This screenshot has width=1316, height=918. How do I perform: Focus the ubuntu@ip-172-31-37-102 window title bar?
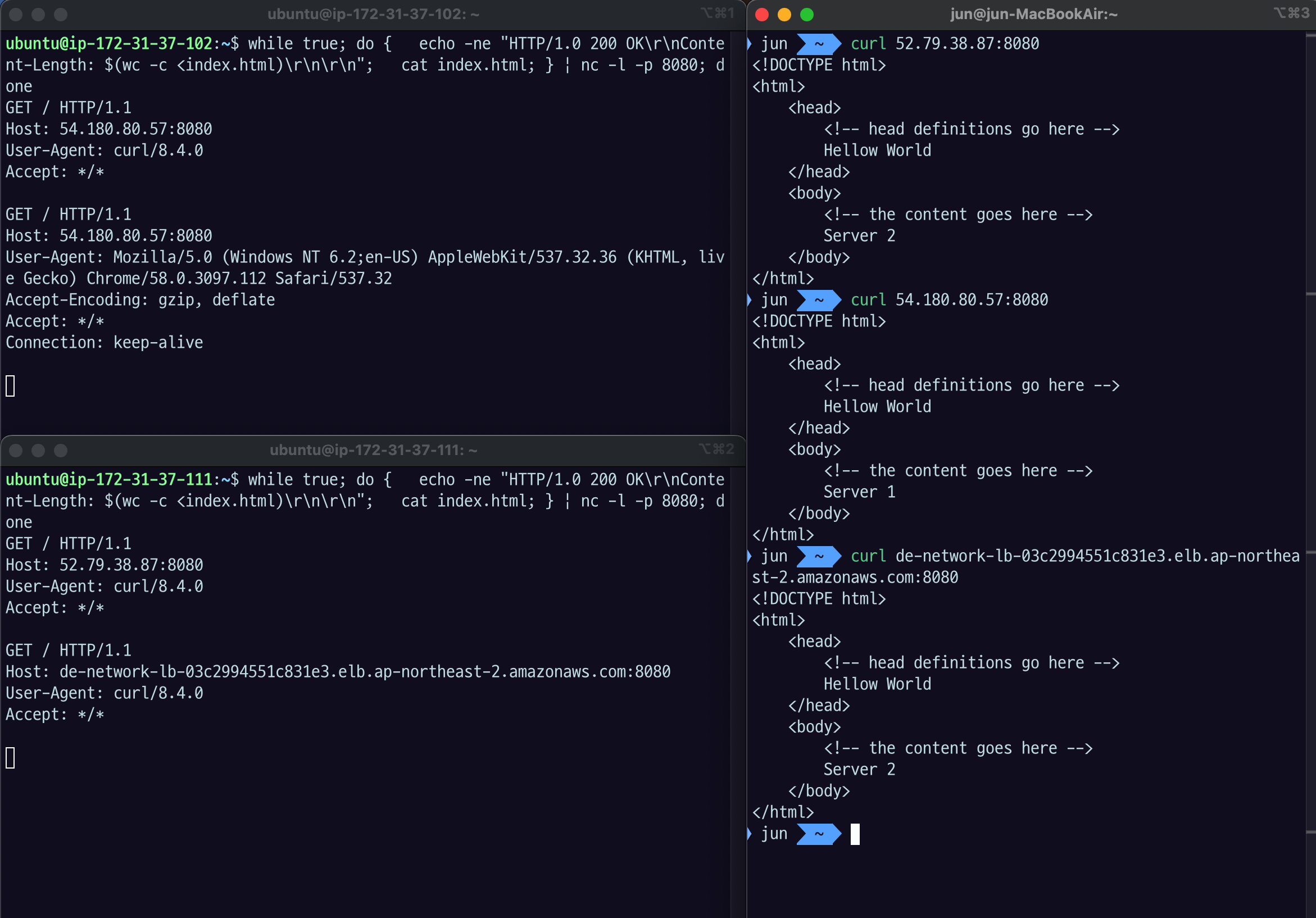tap(373, 14)
